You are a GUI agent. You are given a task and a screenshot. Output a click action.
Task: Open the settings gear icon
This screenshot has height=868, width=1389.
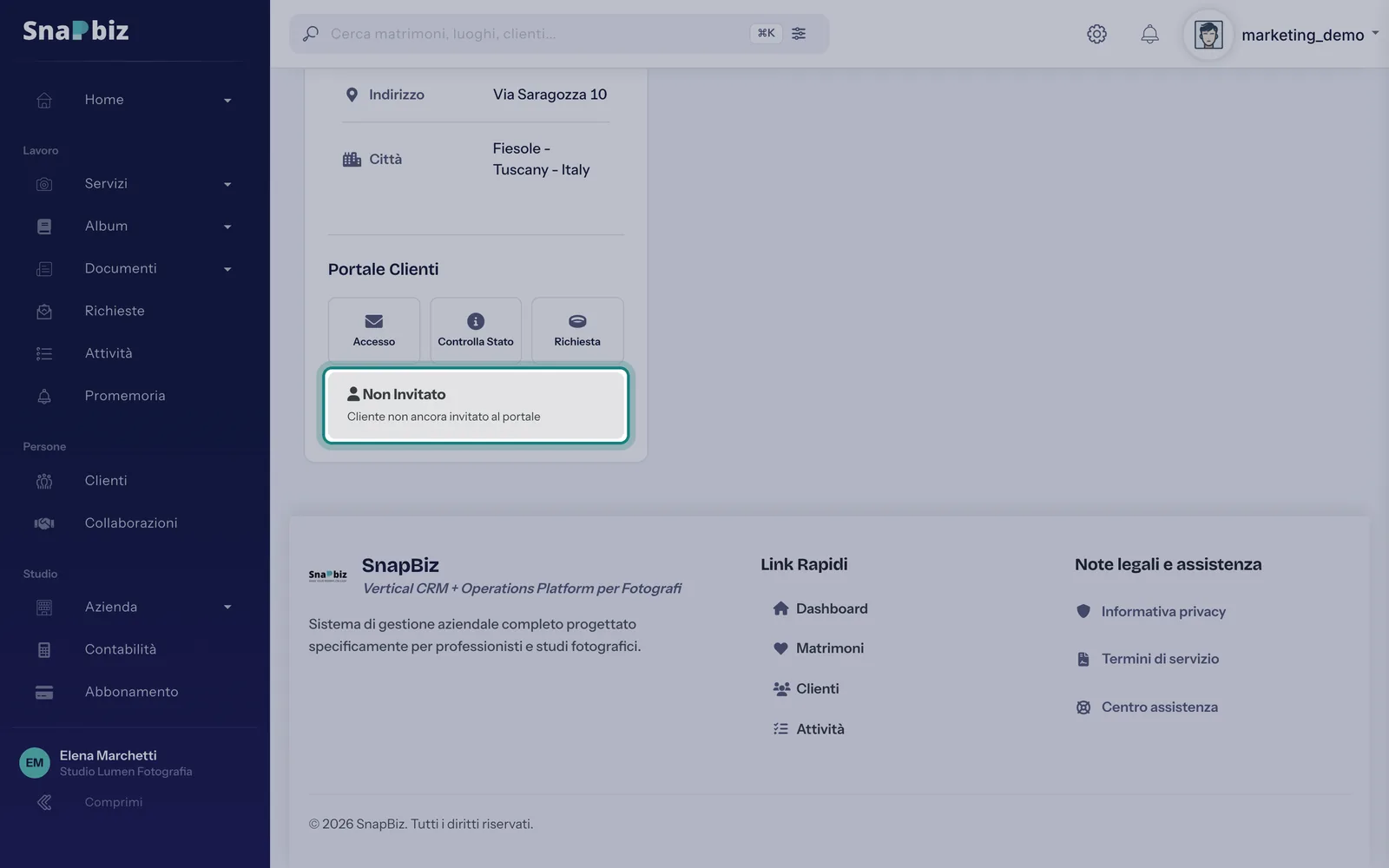point(1096,34)
